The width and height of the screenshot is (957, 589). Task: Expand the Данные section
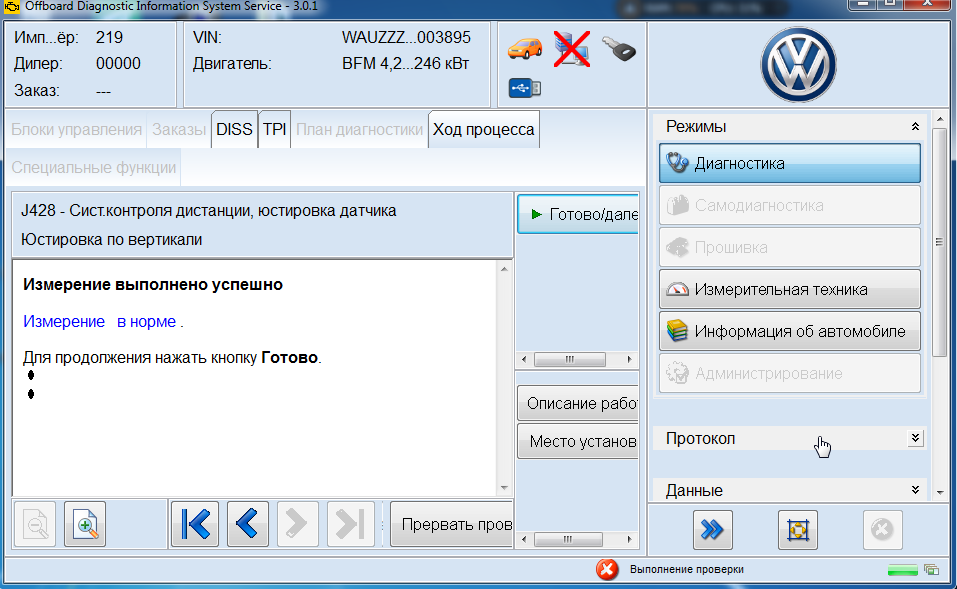pyautogui.click(x=914, y=490)
